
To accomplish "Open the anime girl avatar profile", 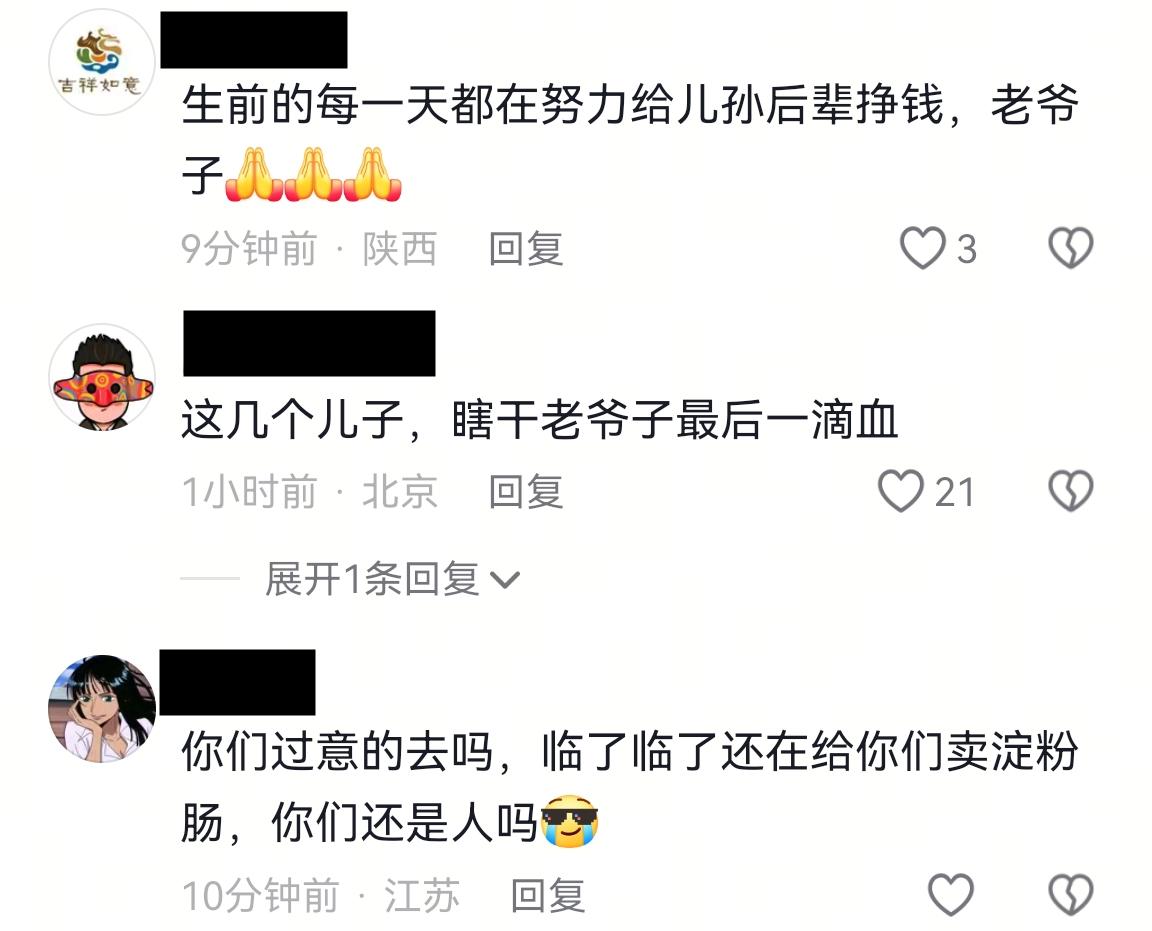I will click(102, 708).
